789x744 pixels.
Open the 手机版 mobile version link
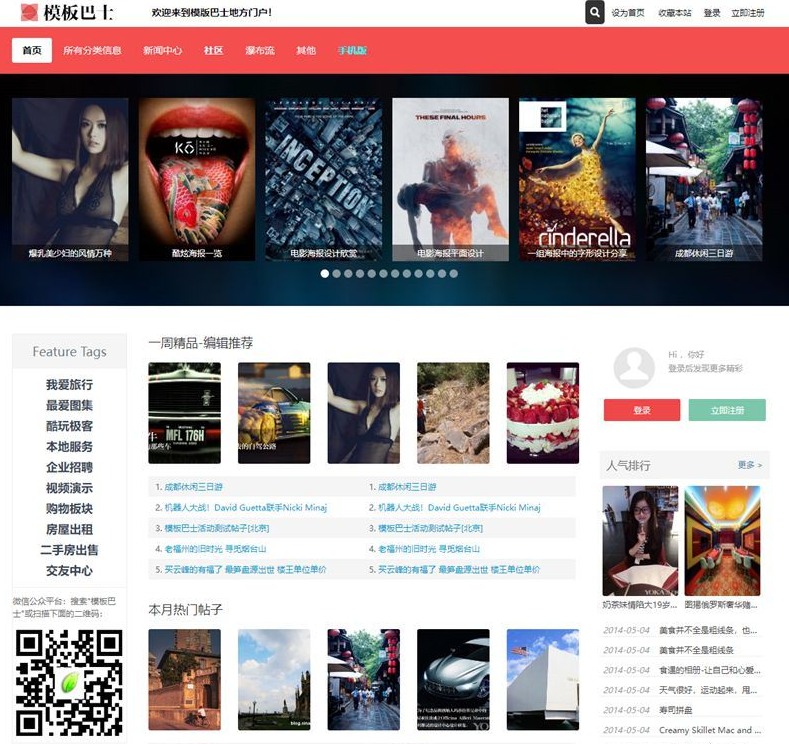352,50
